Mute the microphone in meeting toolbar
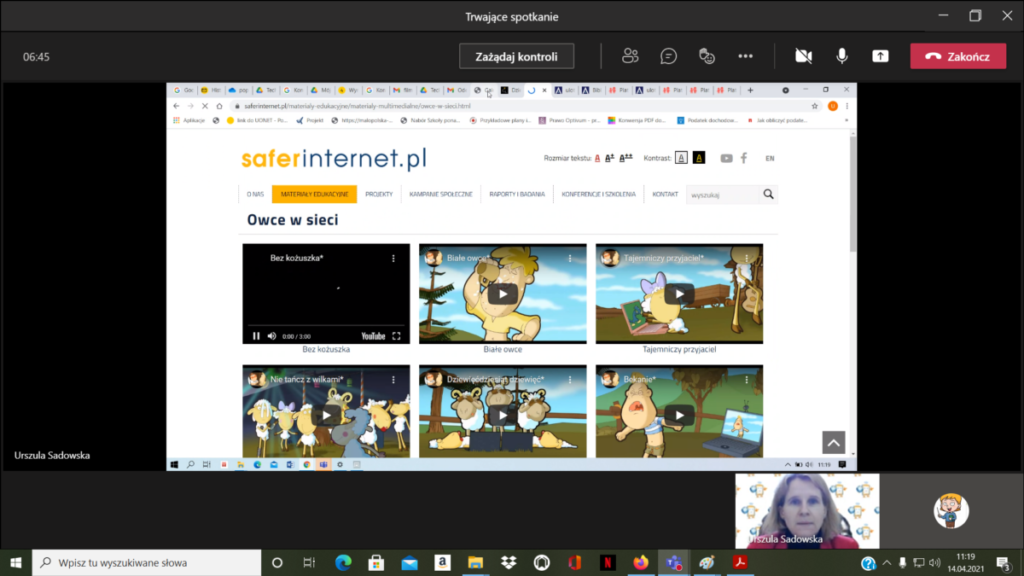The width and height of the screenshot is (1024, 576). [842, 56]
